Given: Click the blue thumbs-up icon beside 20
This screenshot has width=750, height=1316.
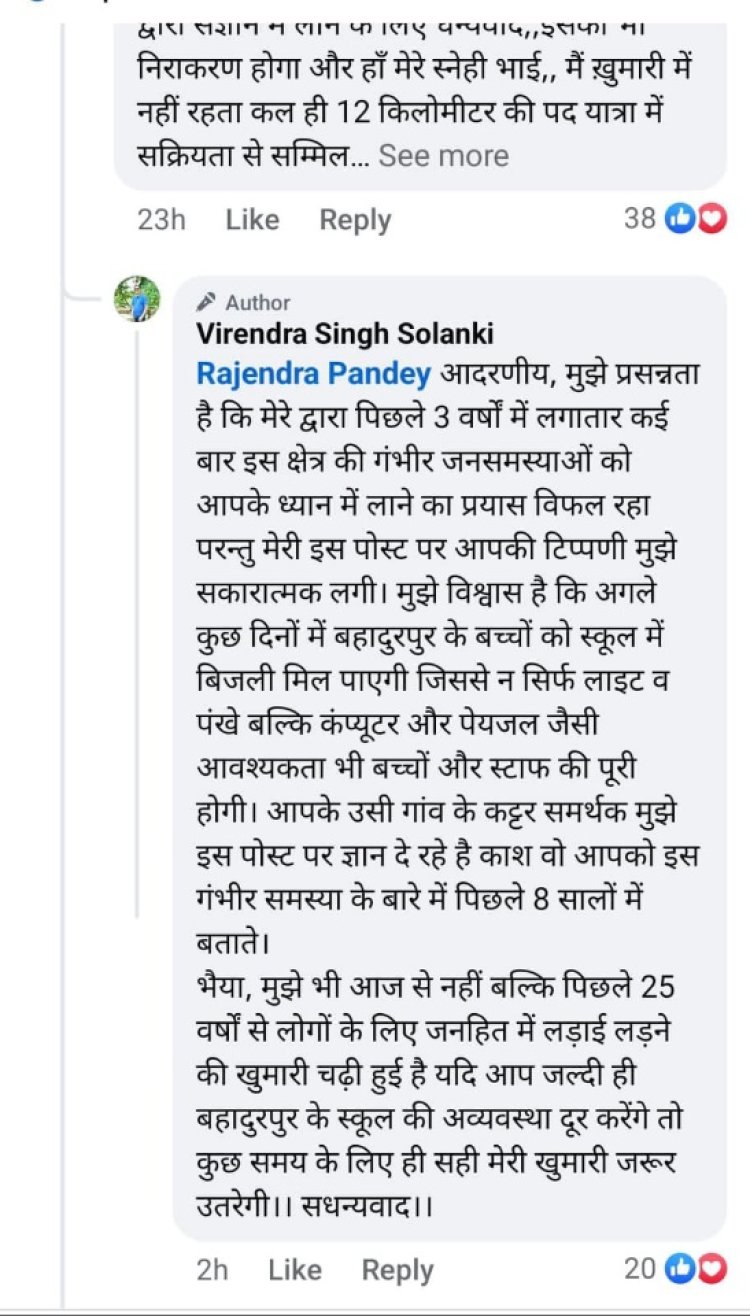Looking at the screenshot, I should click(681, 1269).
